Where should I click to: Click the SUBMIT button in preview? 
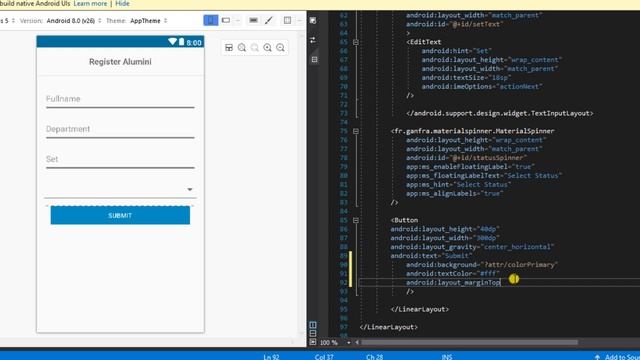point(120,215)
